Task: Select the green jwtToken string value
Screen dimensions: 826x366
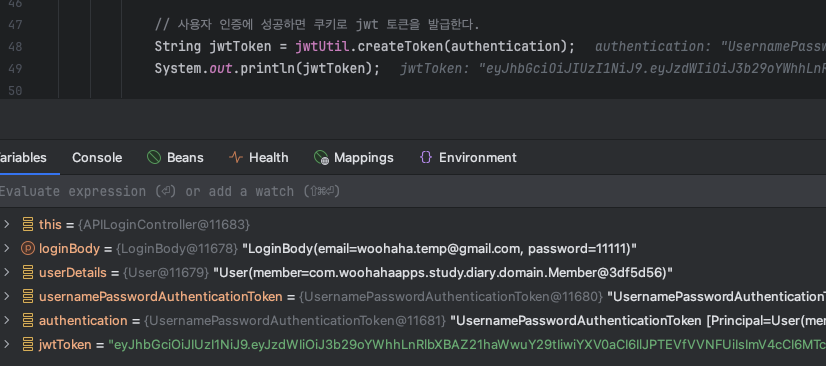Action: point(467,345)
